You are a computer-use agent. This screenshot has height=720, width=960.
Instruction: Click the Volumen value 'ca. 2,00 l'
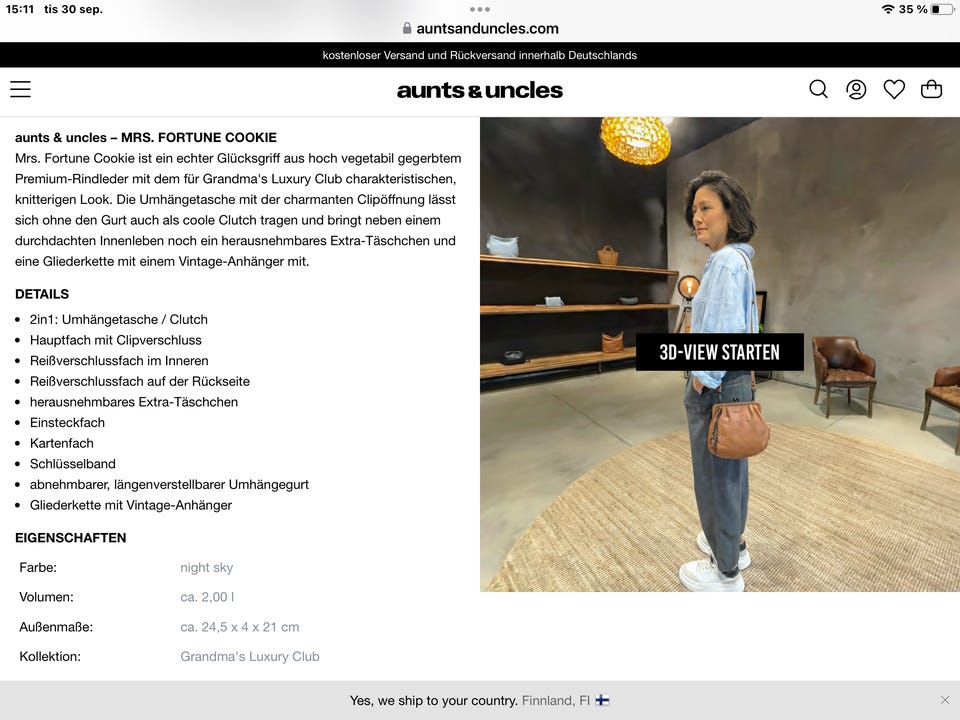coord(207,597)
